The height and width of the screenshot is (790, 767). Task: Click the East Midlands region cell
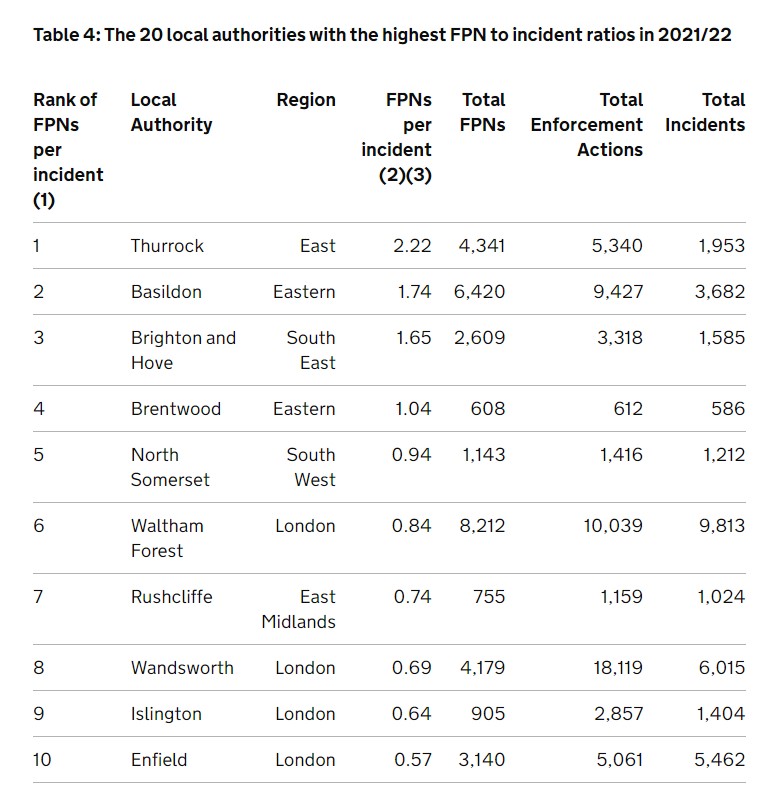298,609
